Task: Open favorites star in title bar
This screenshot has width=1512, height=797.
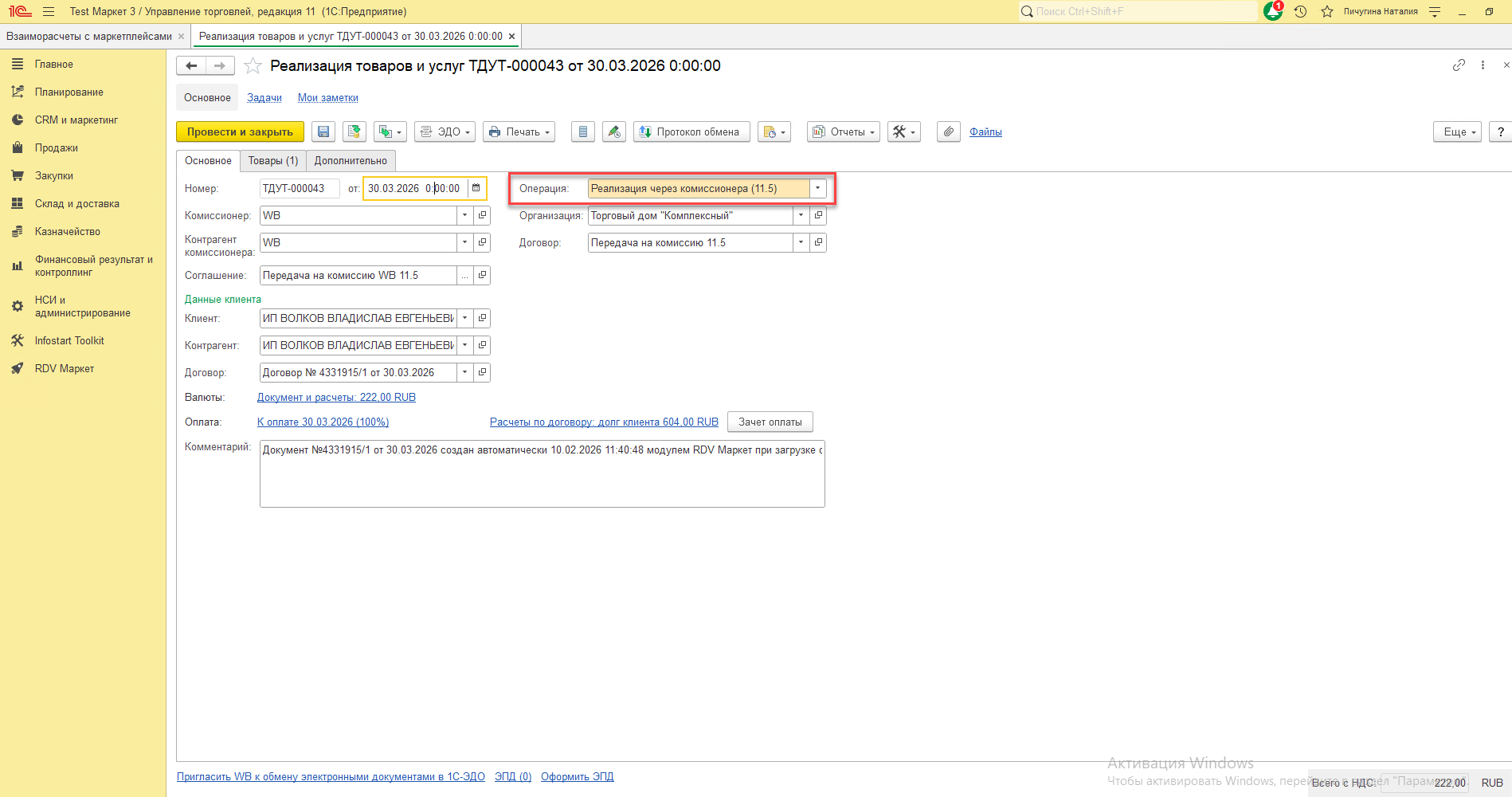Action: click(x=1327, y=12)
